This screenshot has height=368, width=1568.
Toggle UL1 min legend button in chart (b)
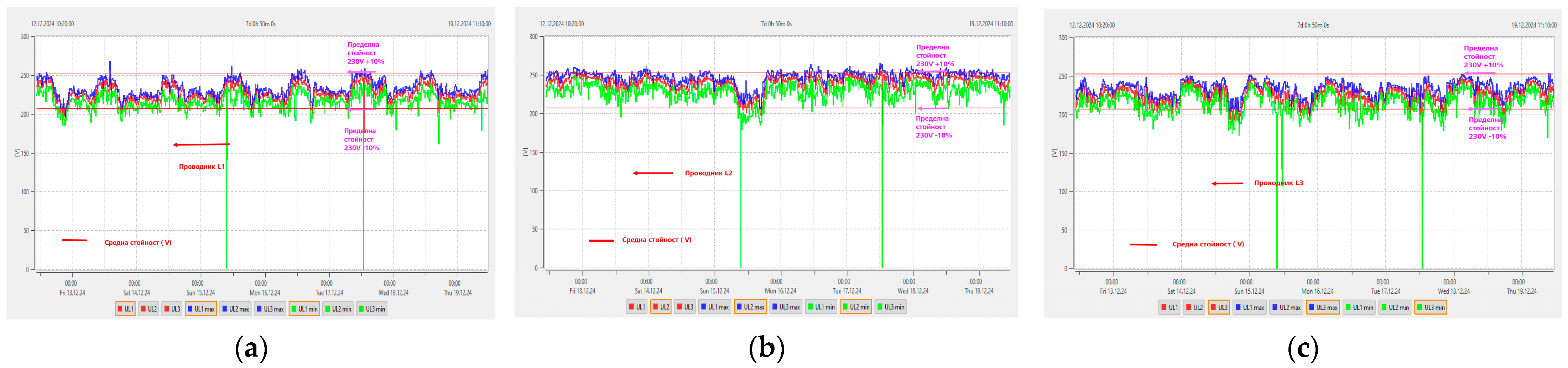pos(821,307)
